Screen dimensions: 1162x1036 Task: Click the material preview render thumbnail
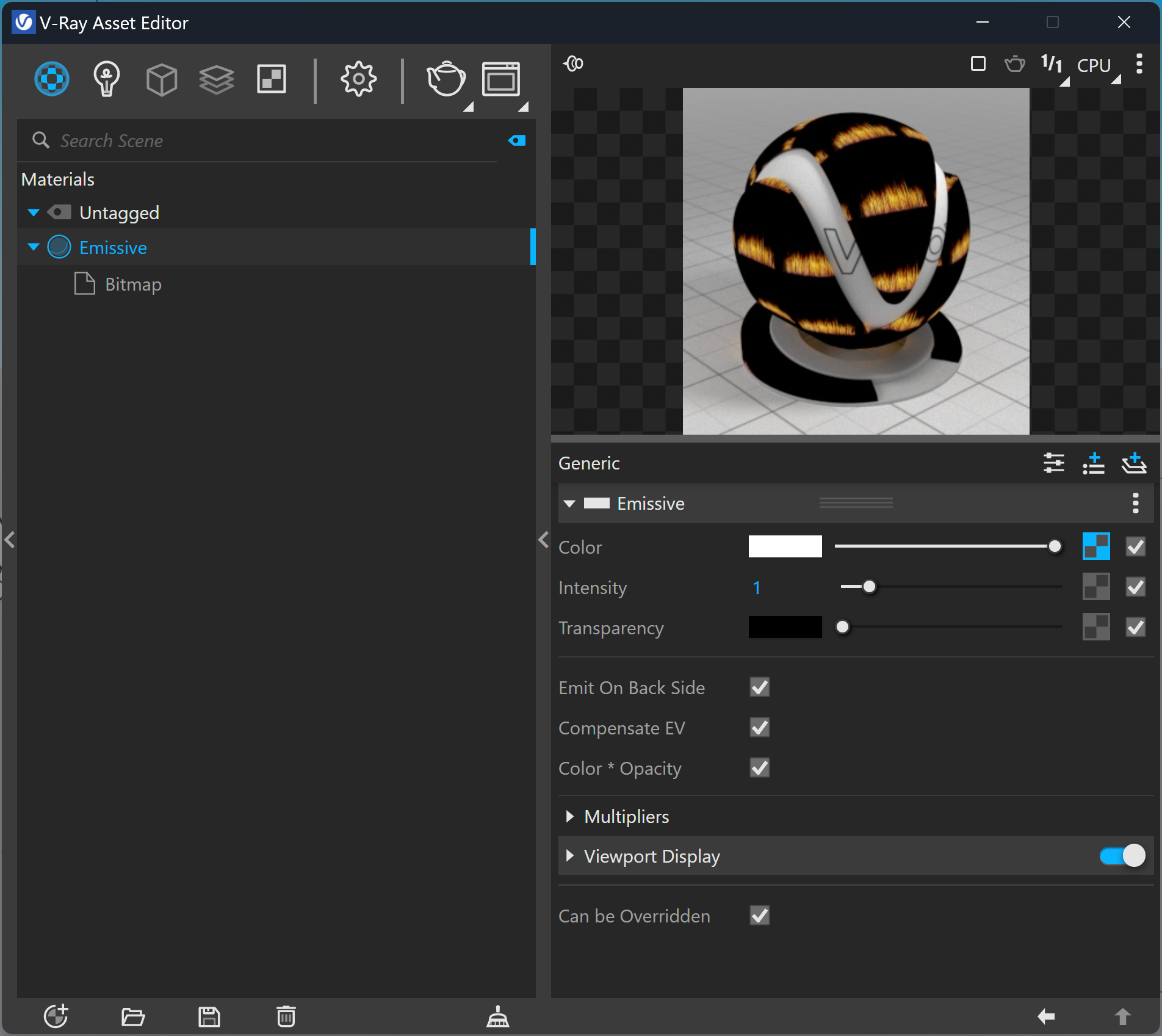coord(856,261)
